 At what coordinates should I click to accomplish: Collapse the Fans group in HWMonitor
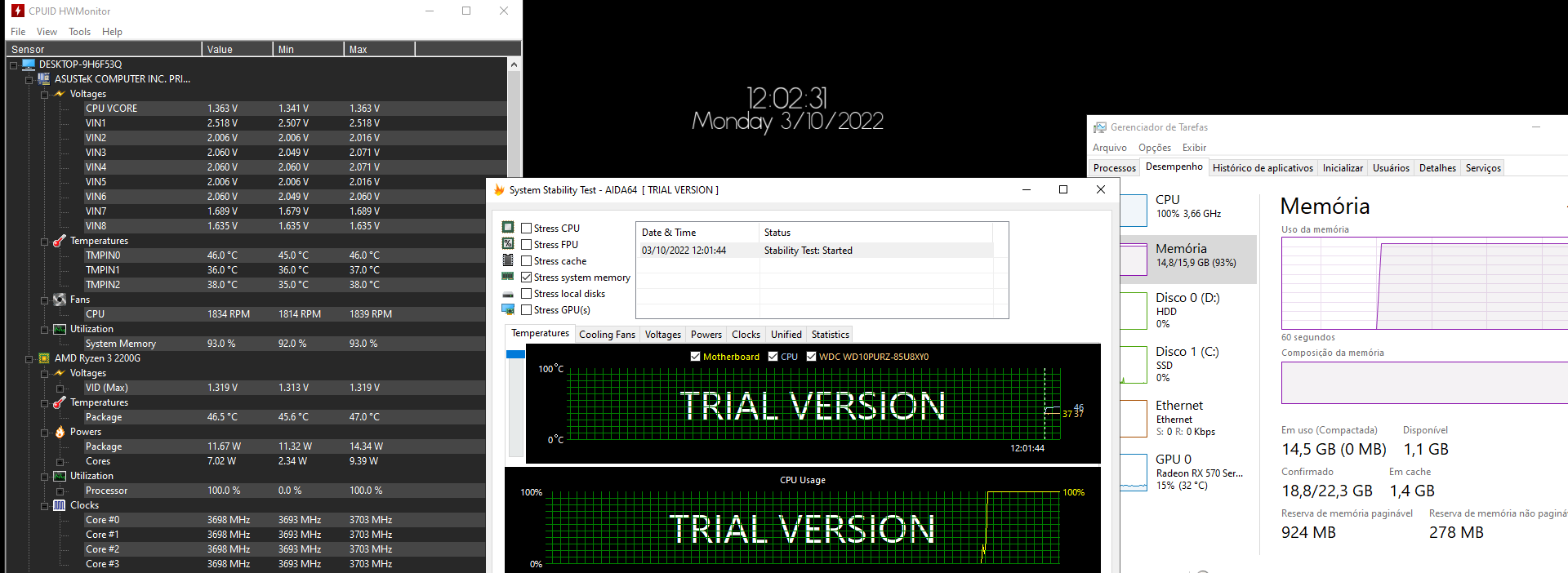[x=45, y=300]
